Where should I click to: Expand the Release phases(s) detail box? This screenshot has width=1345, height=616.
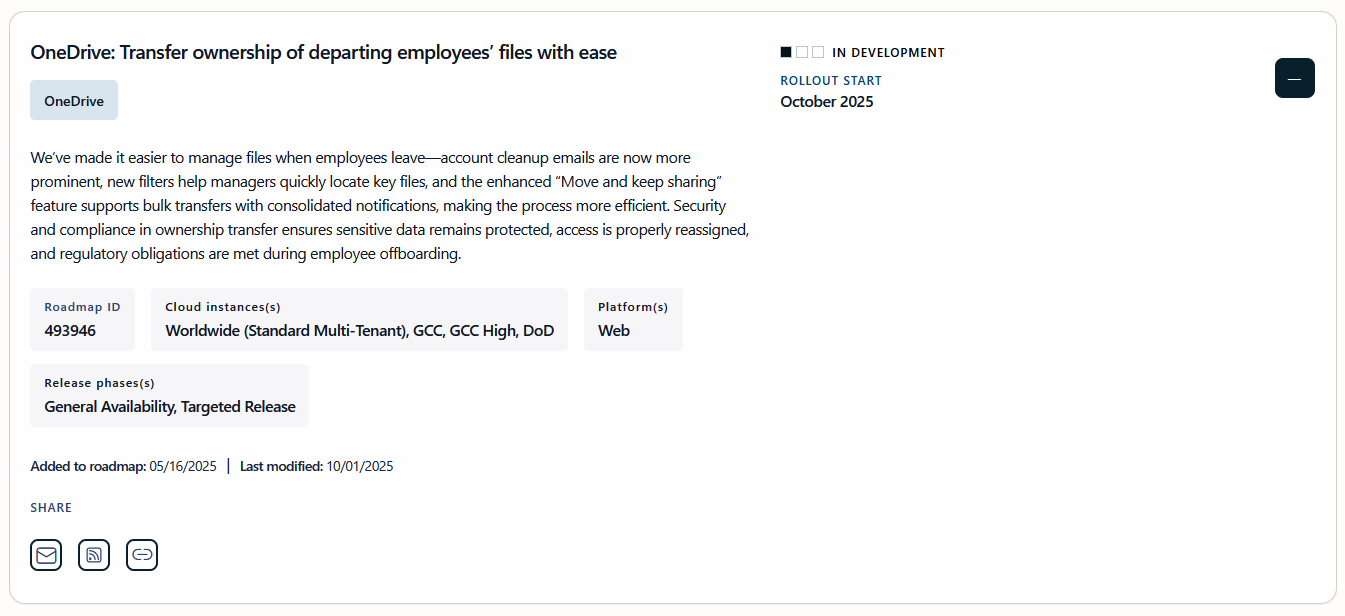tap(169, 395)
